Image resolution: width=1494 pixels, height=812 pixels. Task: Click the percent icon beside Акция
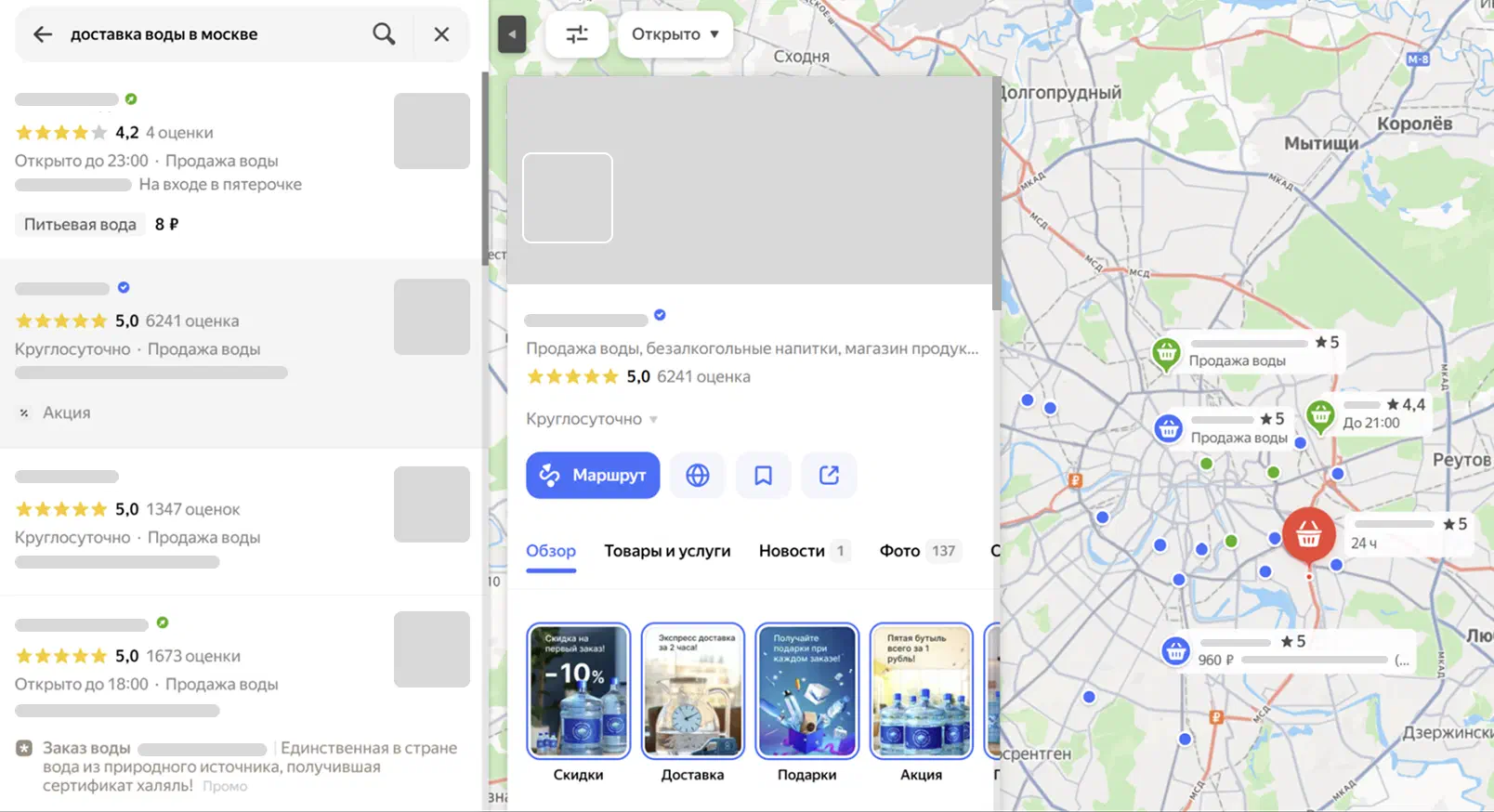point(24,413)
